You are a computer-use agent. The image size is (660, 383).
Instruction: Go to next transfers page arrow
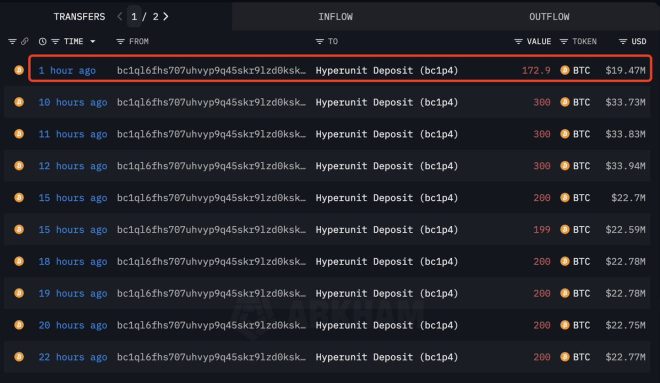(166, 16)
